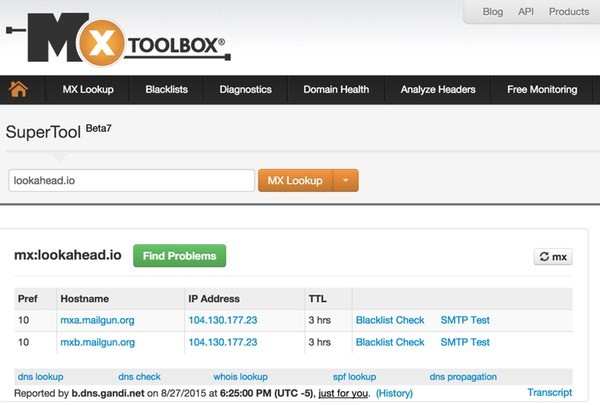Run Blacklist Check for mxb.mailgun.org
The height and width of the screenshot is (405, 600).
[390, 342]
